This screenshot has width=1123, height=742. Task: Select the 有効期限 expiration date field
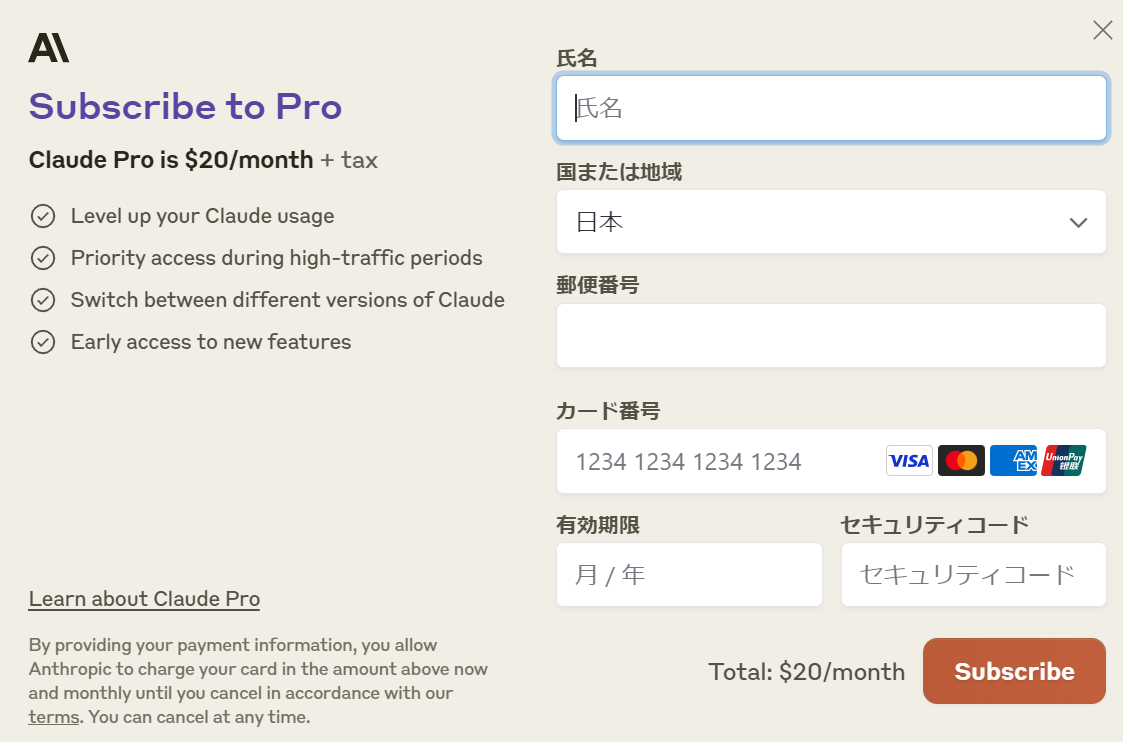pyautogui.click(x=689, y=575)
